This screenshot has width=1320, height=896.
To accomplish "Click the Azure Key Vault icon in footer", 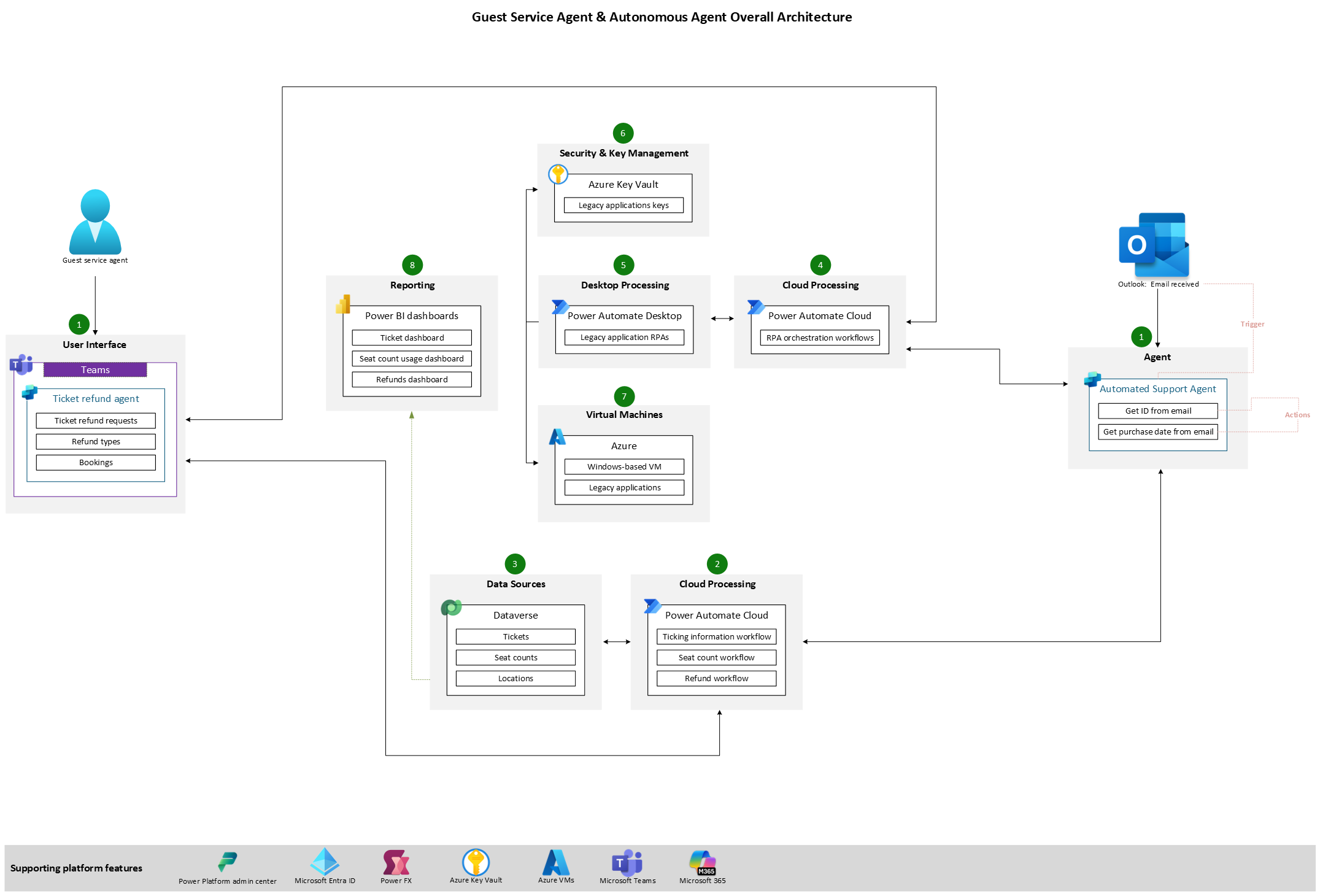I will coord(476,862).
